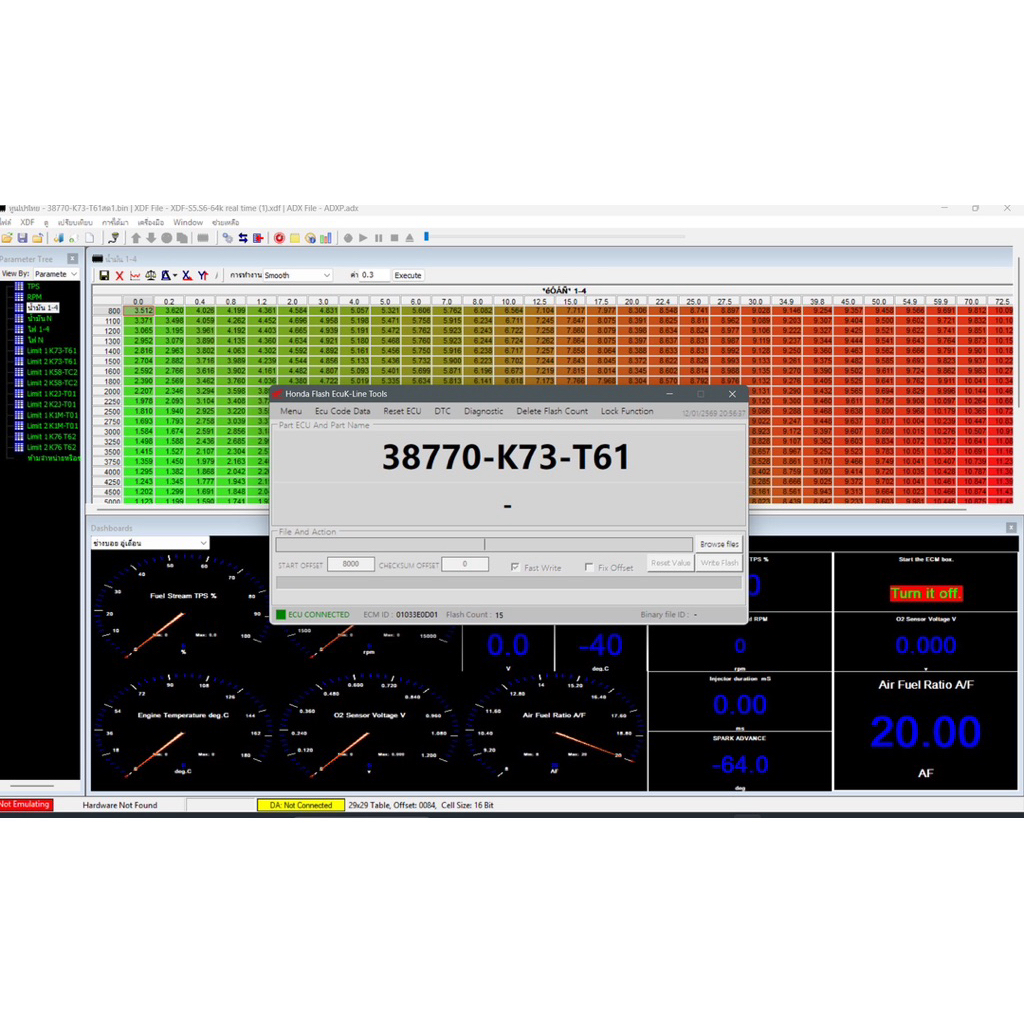
Task: Open the DTC menu
Action: point(442,411)
